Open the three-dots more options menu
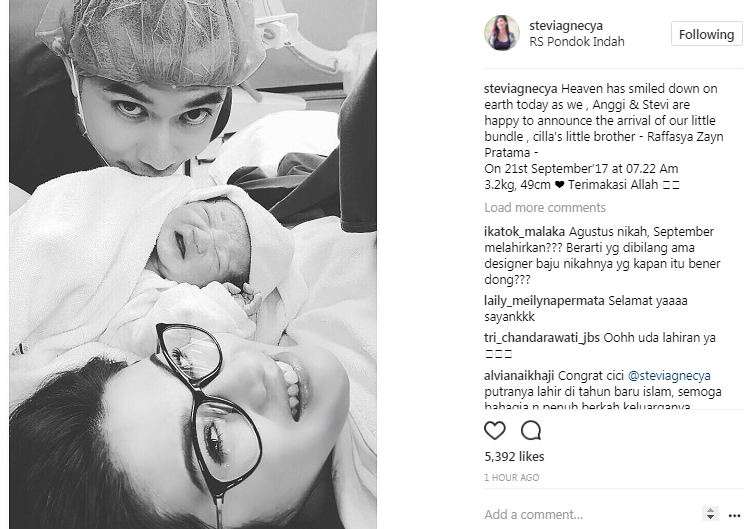 click(734, 515)
